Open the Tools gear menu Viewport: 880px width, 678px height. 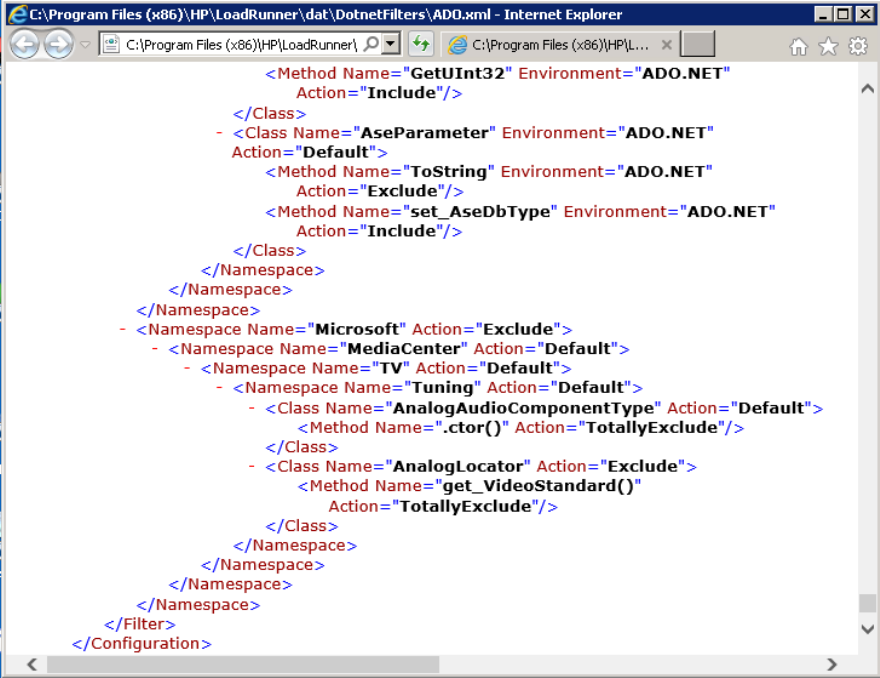858,46
